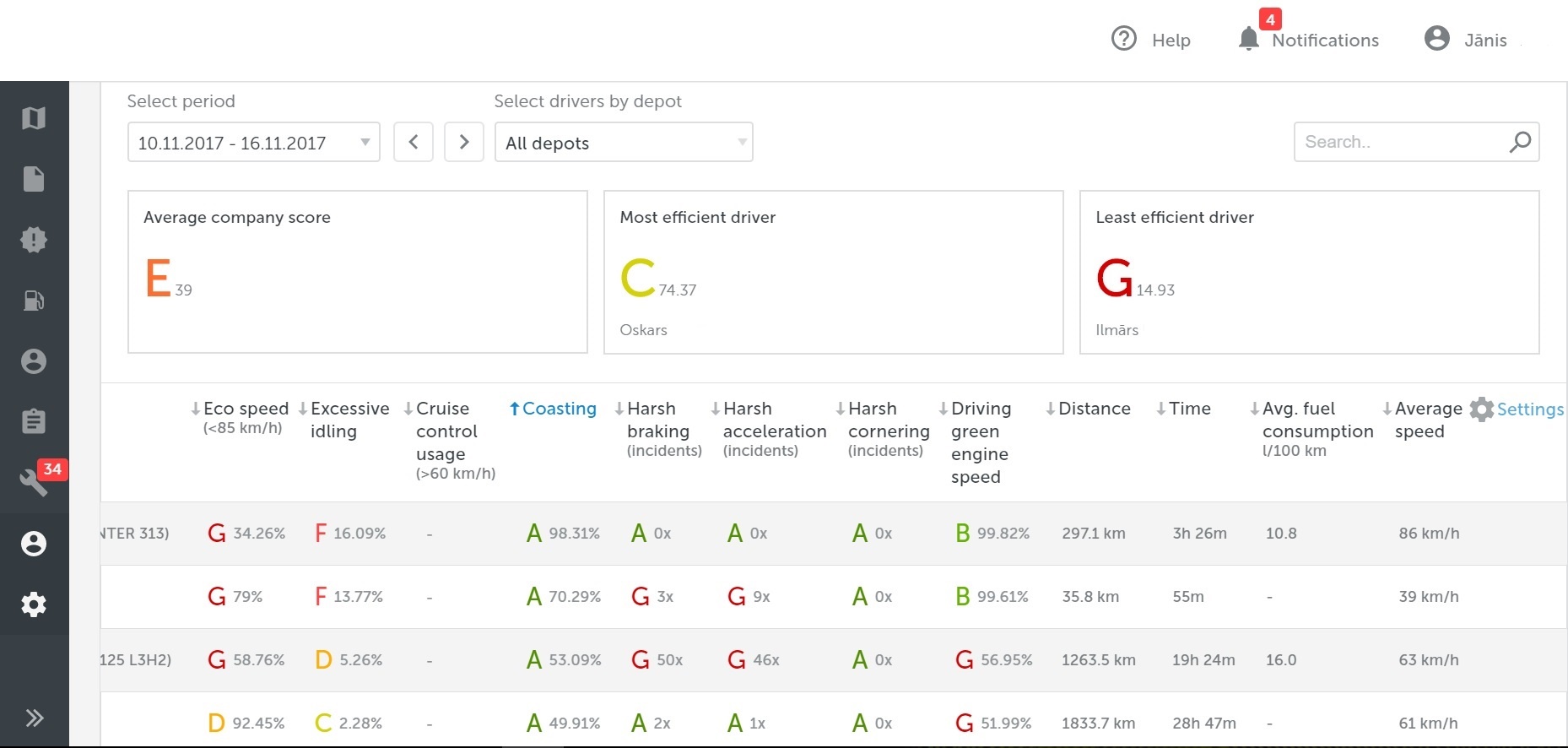Sort by Coasting column
Image resolution: width=1568 pixels, height=748 pixels.
click(x=553, y=409)
